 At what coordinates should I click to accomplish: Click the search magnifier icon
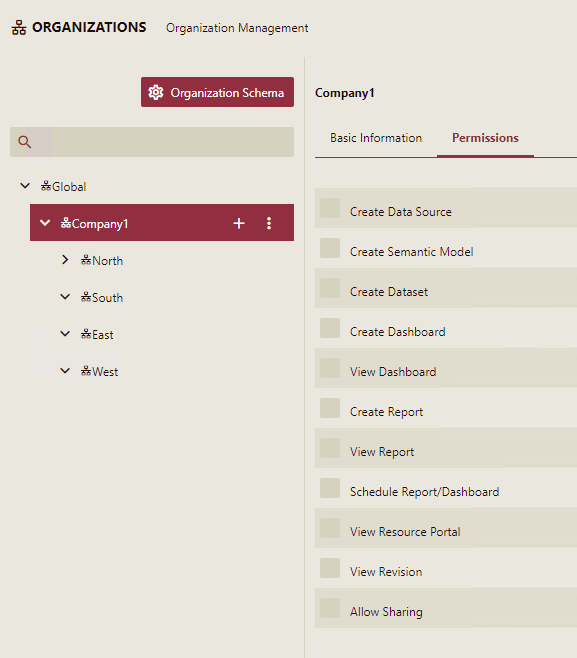[25, 142]
